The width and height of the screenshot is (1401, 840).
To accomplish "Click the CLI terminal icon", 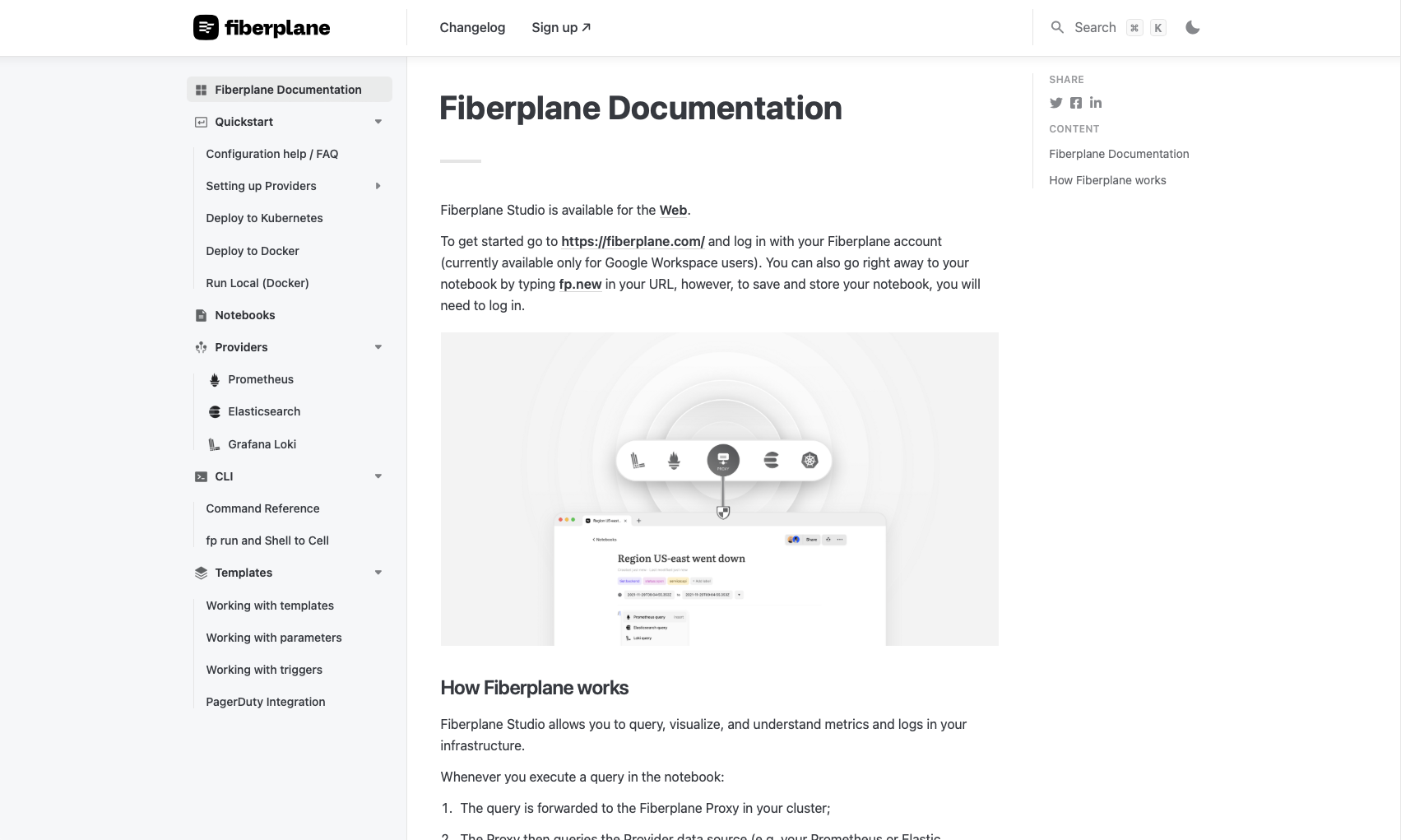I will click(201, 476).
